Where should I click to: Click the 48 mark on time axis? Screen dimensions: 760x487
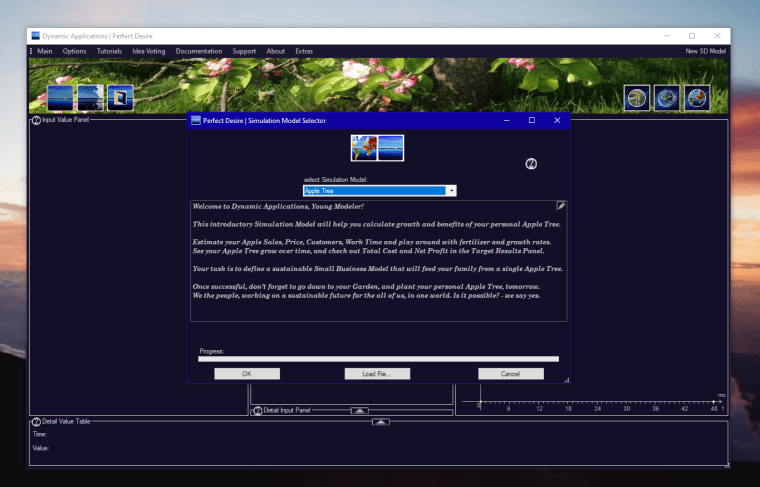click(713, 409)
